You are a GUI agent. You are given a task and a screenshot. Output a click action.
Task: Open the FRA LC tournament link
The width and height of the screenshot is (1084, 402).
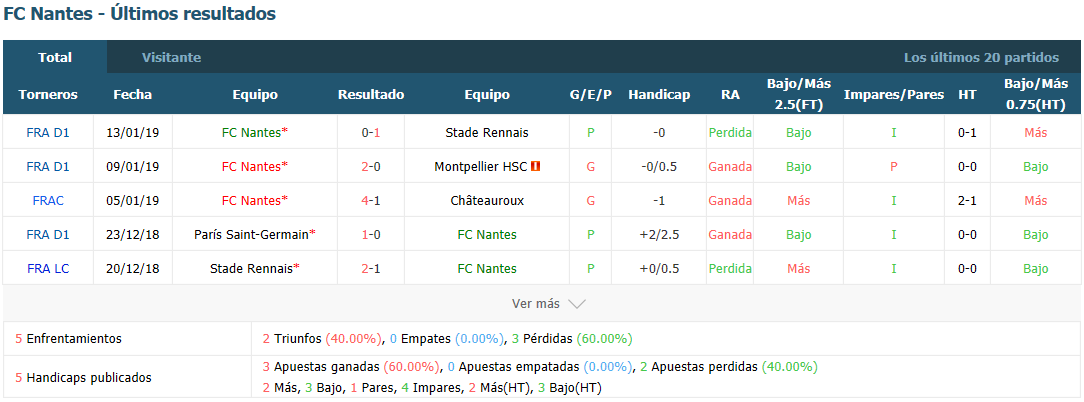coord(48,268)
